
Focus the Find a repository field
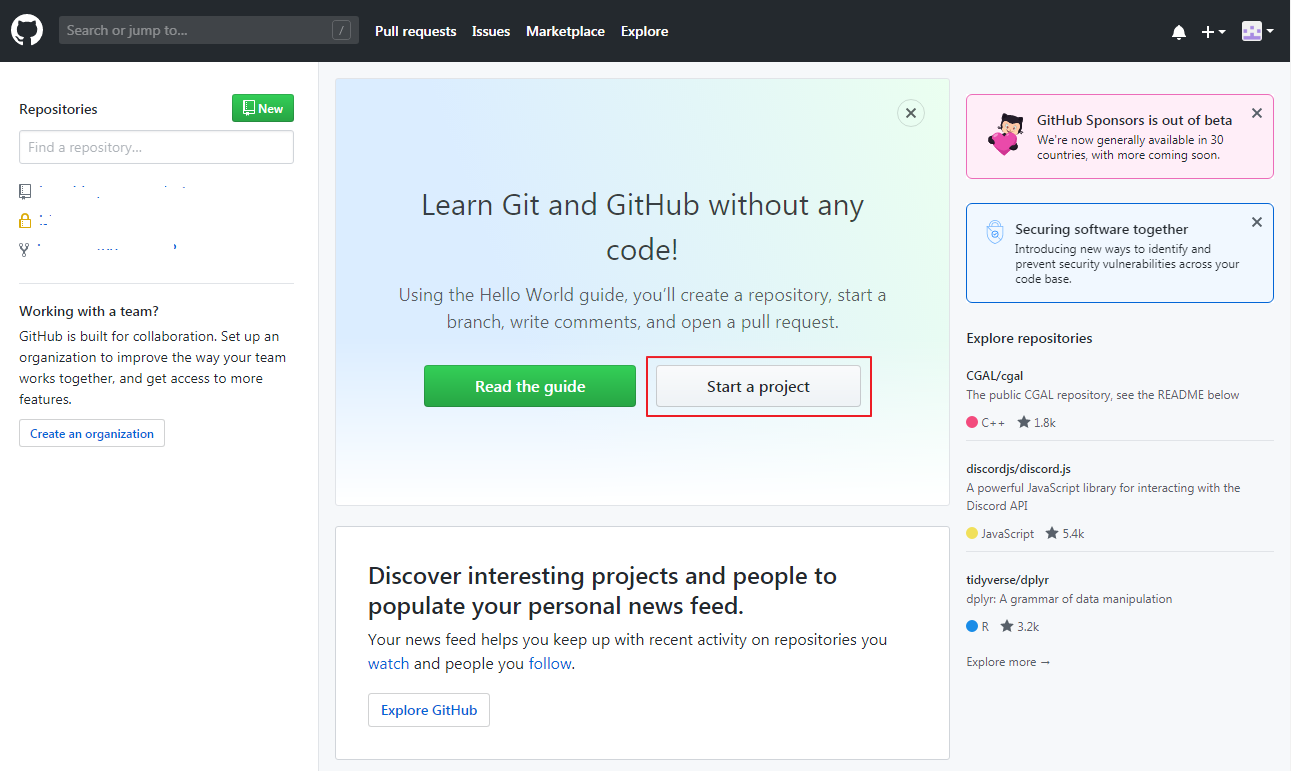tap(156, 147)
